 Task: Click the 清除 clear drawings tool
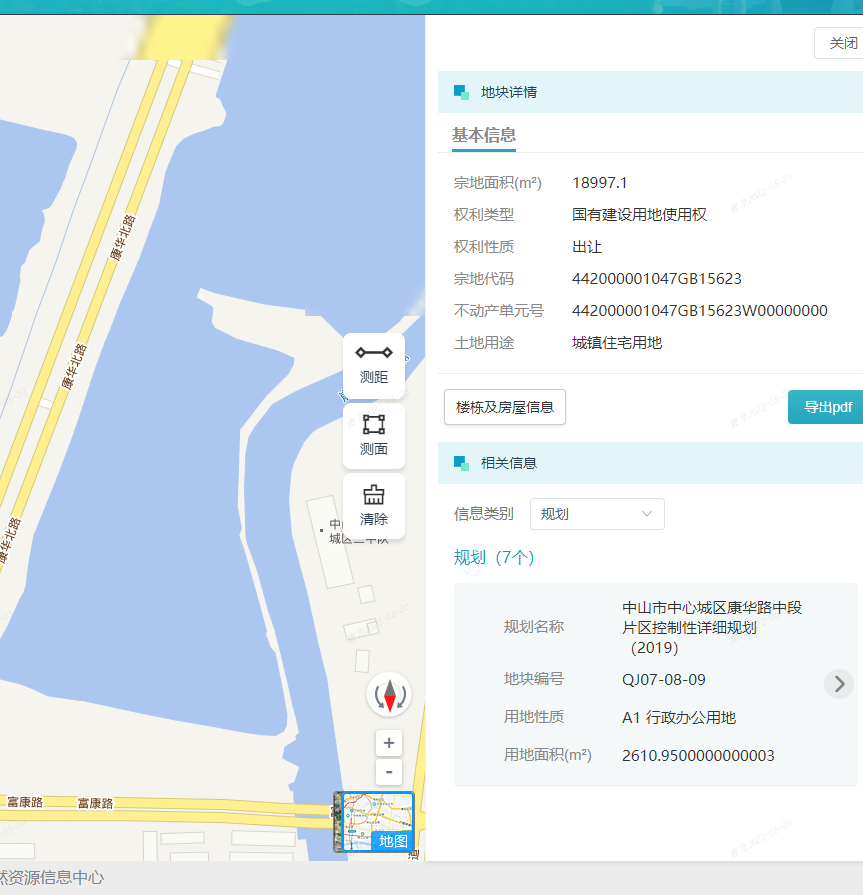point(374,505)
